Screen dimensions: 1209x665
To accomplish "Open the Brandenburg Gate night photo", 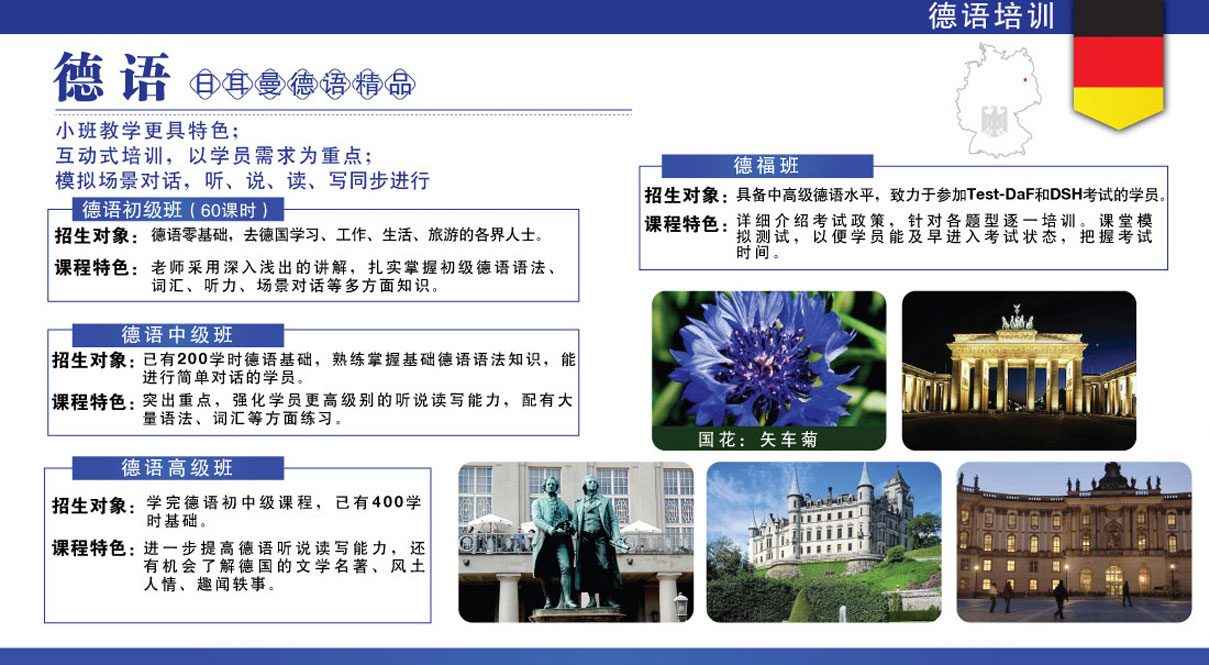I will click(1019, 371).
